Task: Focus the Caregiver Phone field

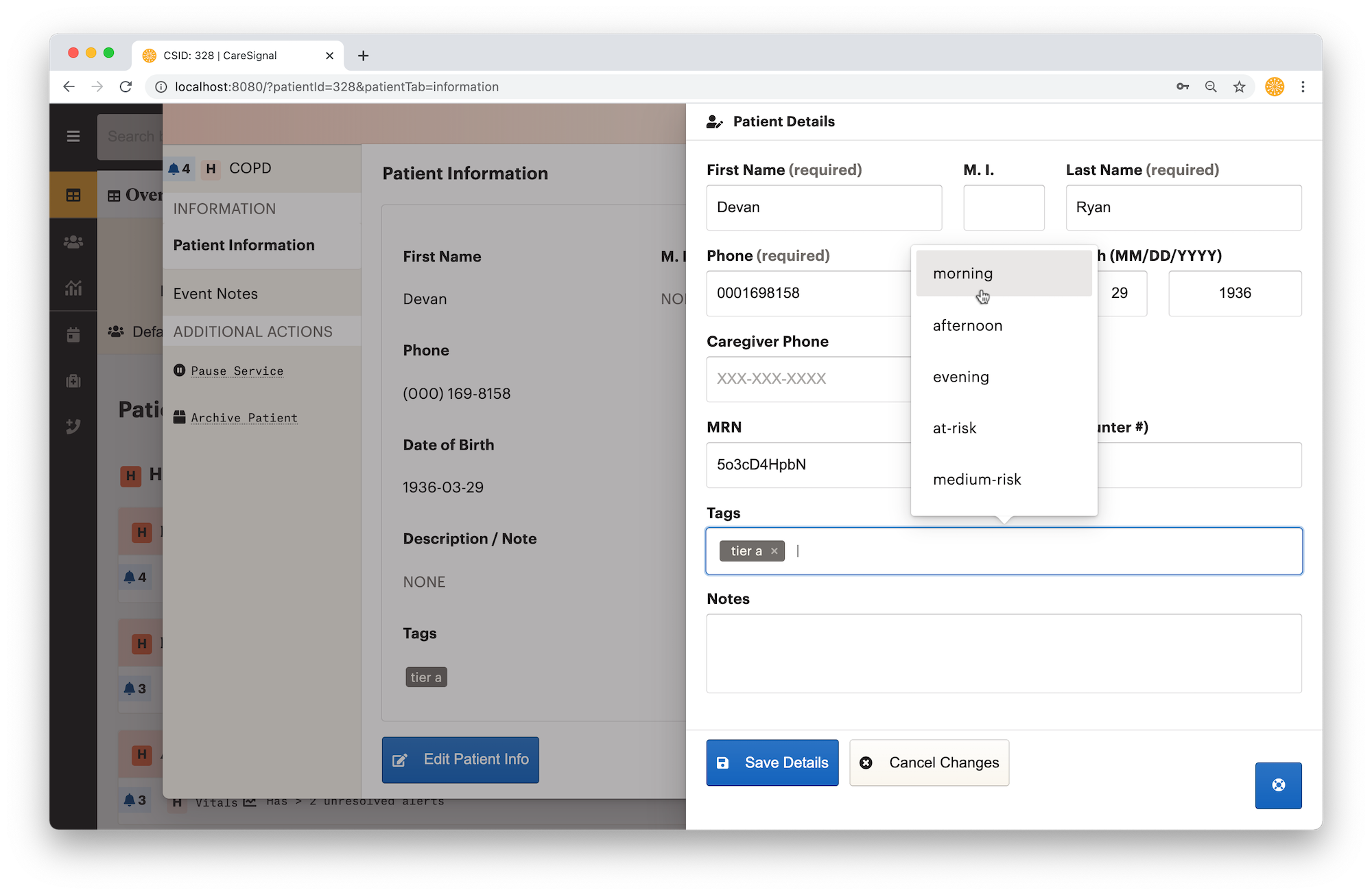Action: (809, 379)
